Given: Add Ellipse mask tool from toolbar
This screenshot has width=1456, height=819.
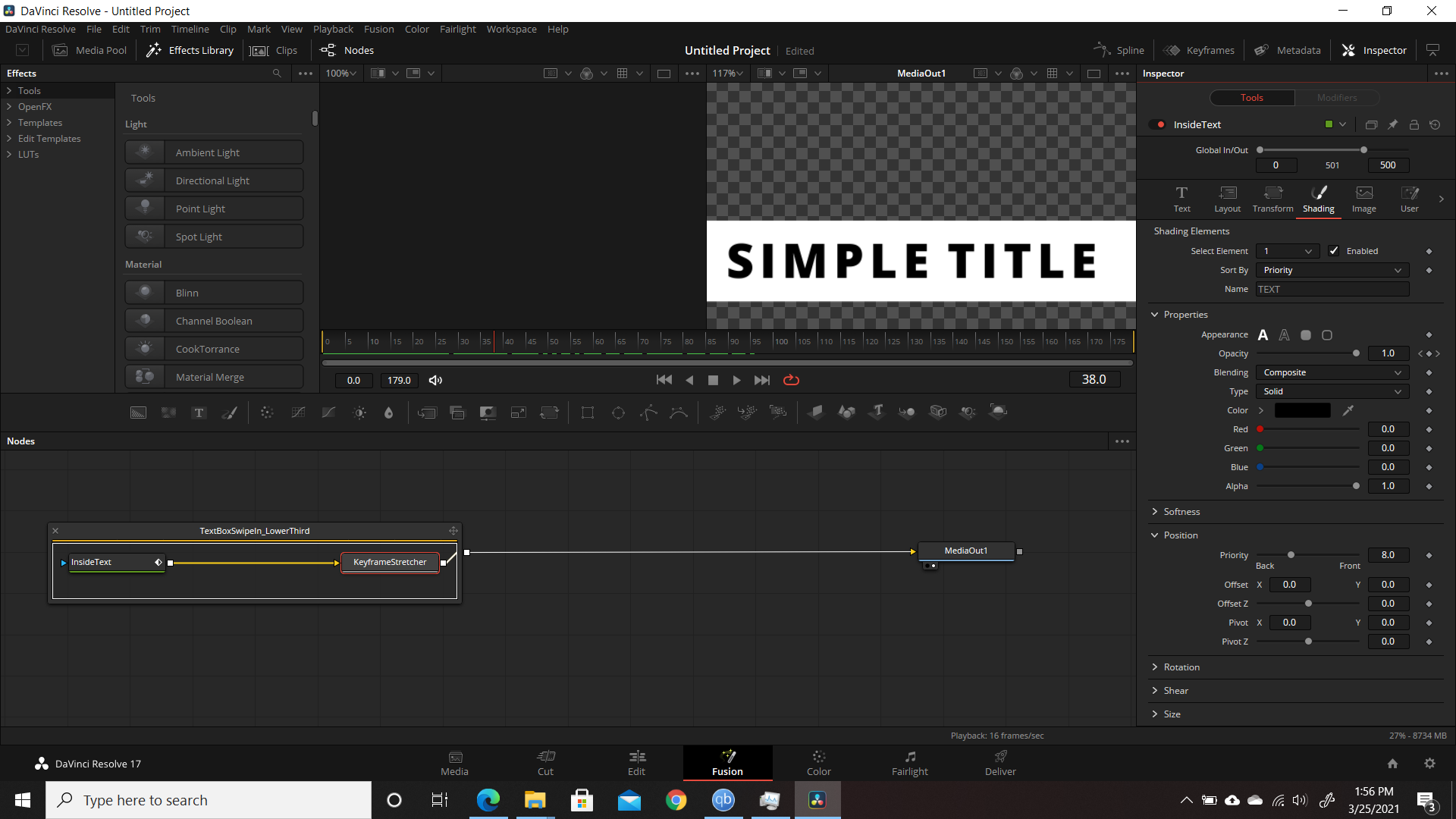Looking at the screenshot, I should [x=618, y=413].
